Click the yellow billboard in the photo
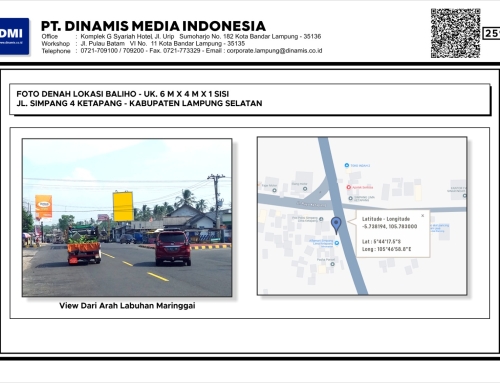This screenshot has width=500, height=383. pyautogui.click(x=123, y=207)
